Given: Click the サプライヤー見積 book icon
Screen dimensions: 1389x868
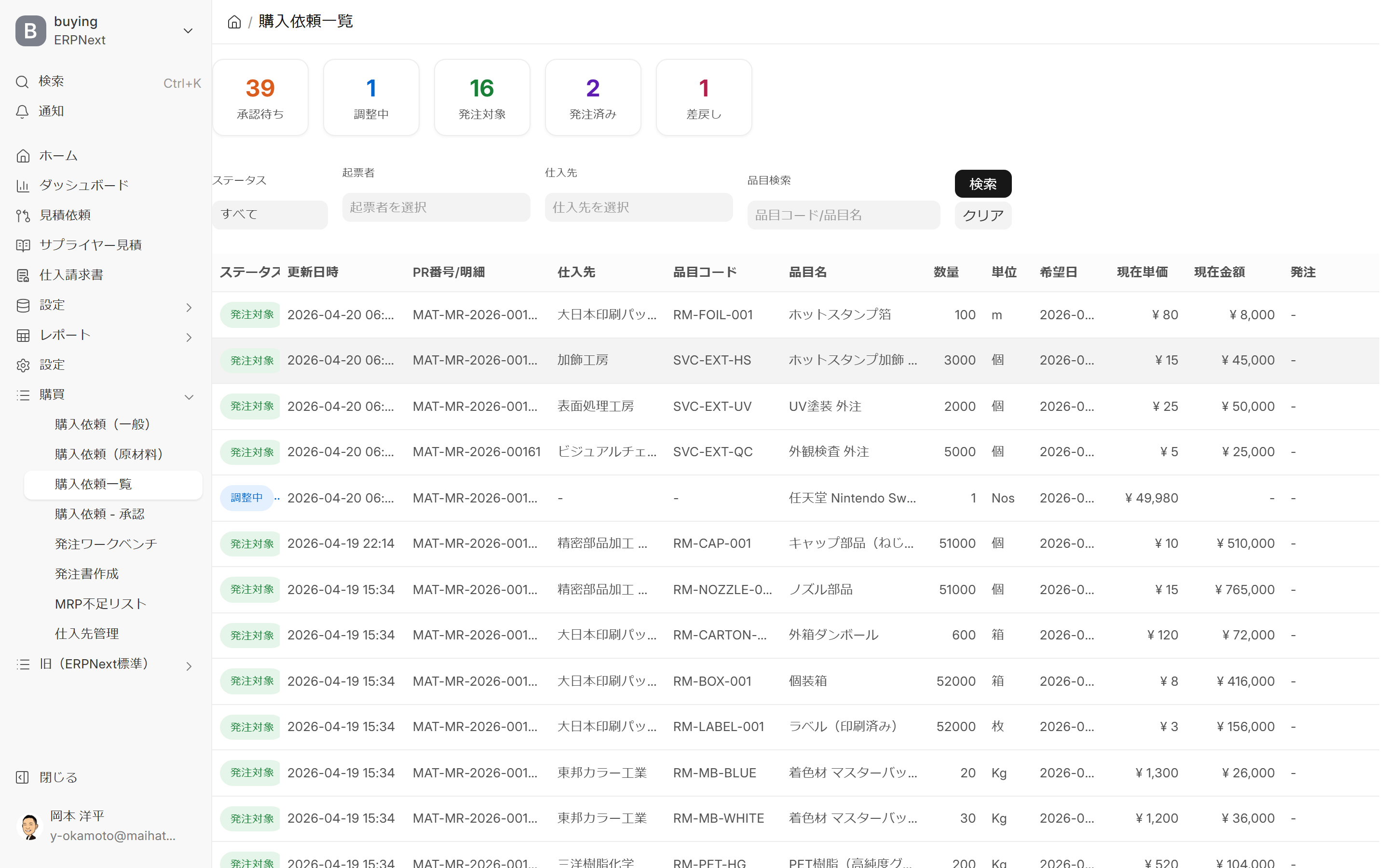Looking at the screenshot, I should (23, 245).
